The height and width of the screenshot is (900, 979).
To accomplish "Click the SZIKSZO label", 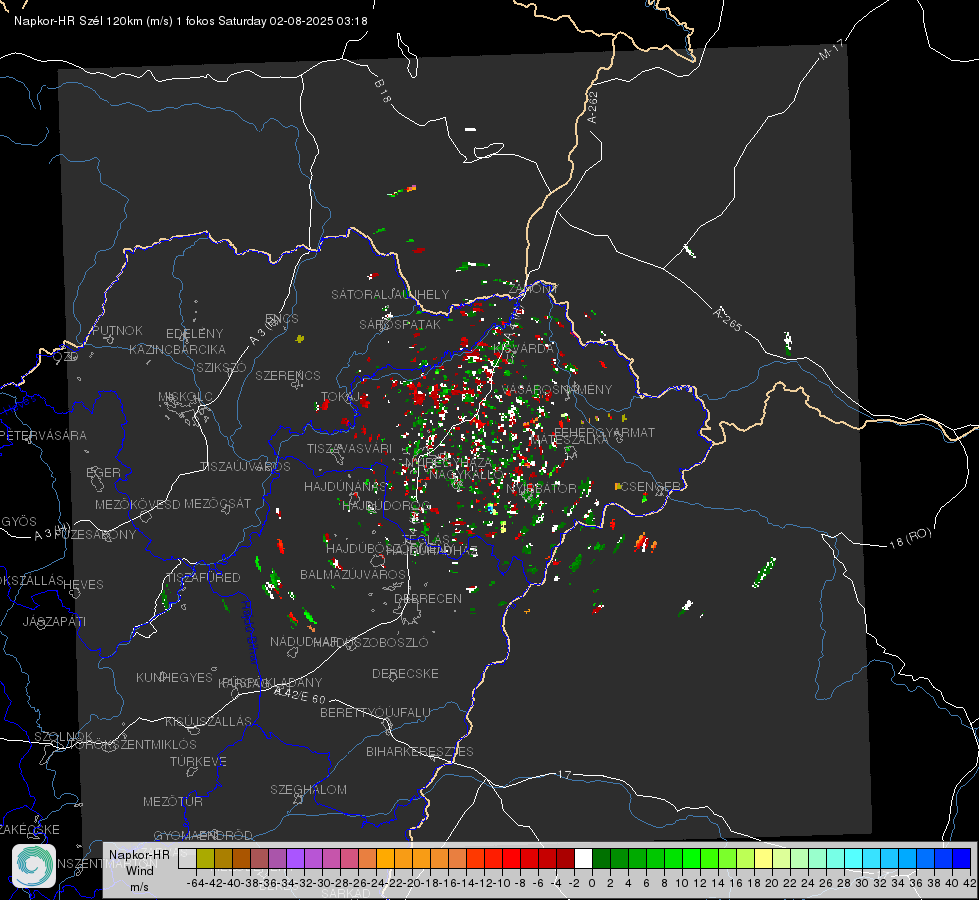I will [221, 367].
